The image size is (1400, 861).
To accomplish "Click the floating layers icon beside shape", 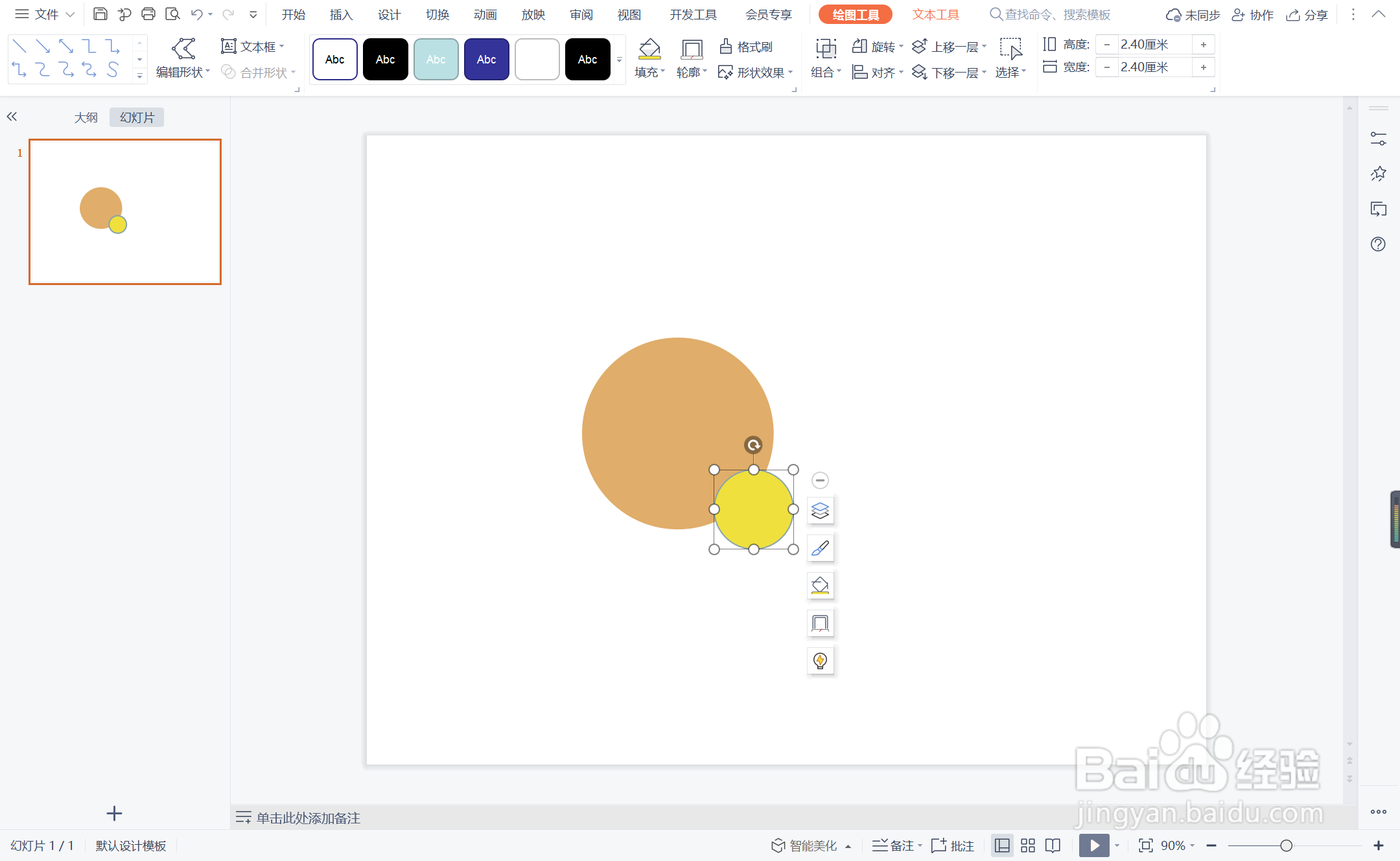I will [820, 511].
